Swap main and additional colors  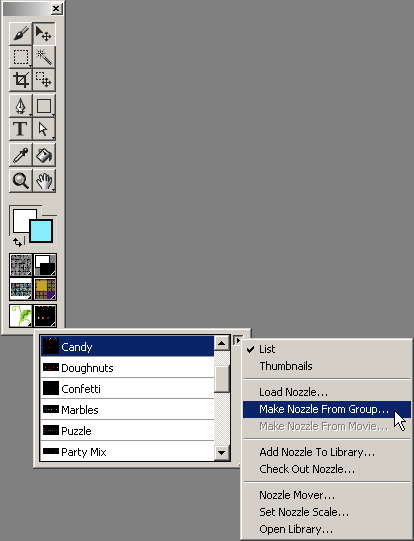[x=18, y=242]
